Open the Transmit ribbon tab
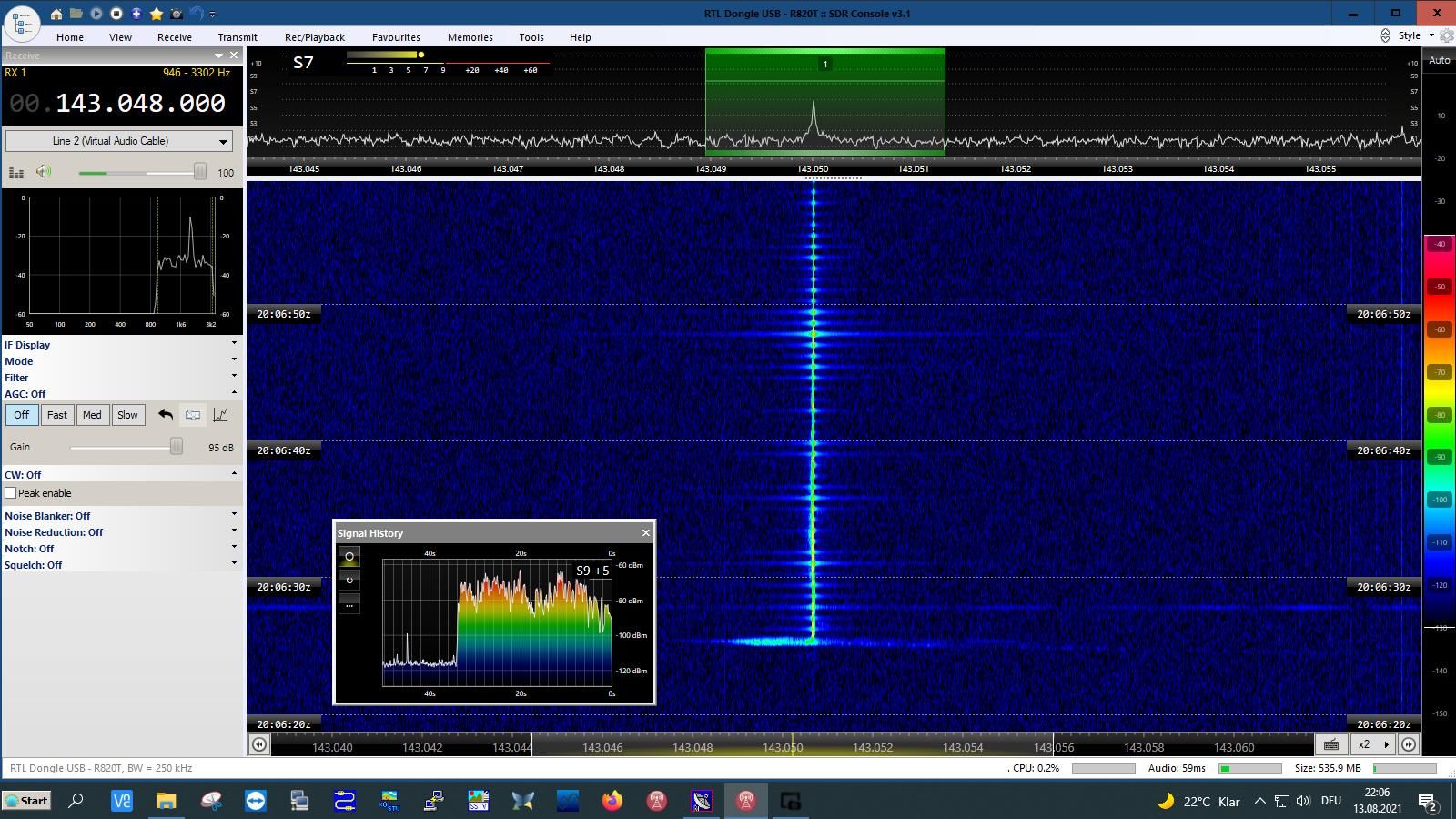This screenshot has height=819, width=1456. coord(238,37)
